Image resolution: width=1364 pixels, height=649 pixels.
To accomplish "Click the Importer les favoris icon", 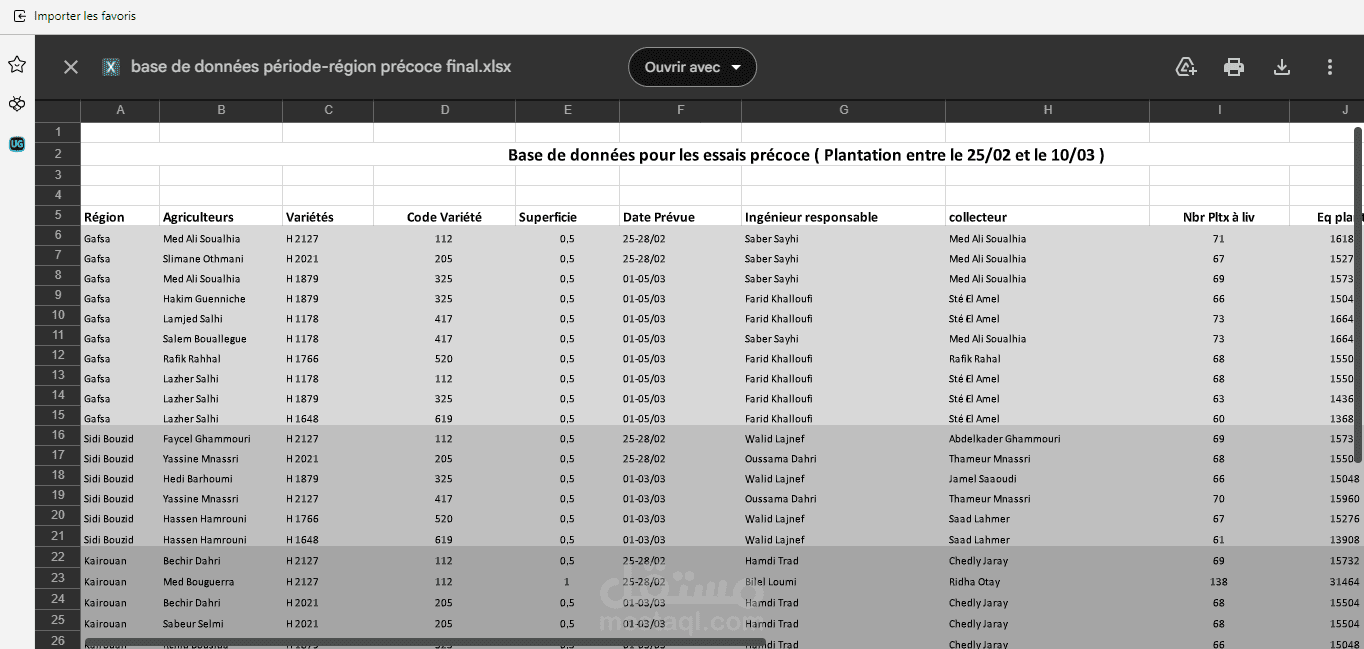I will click(19, 16).
